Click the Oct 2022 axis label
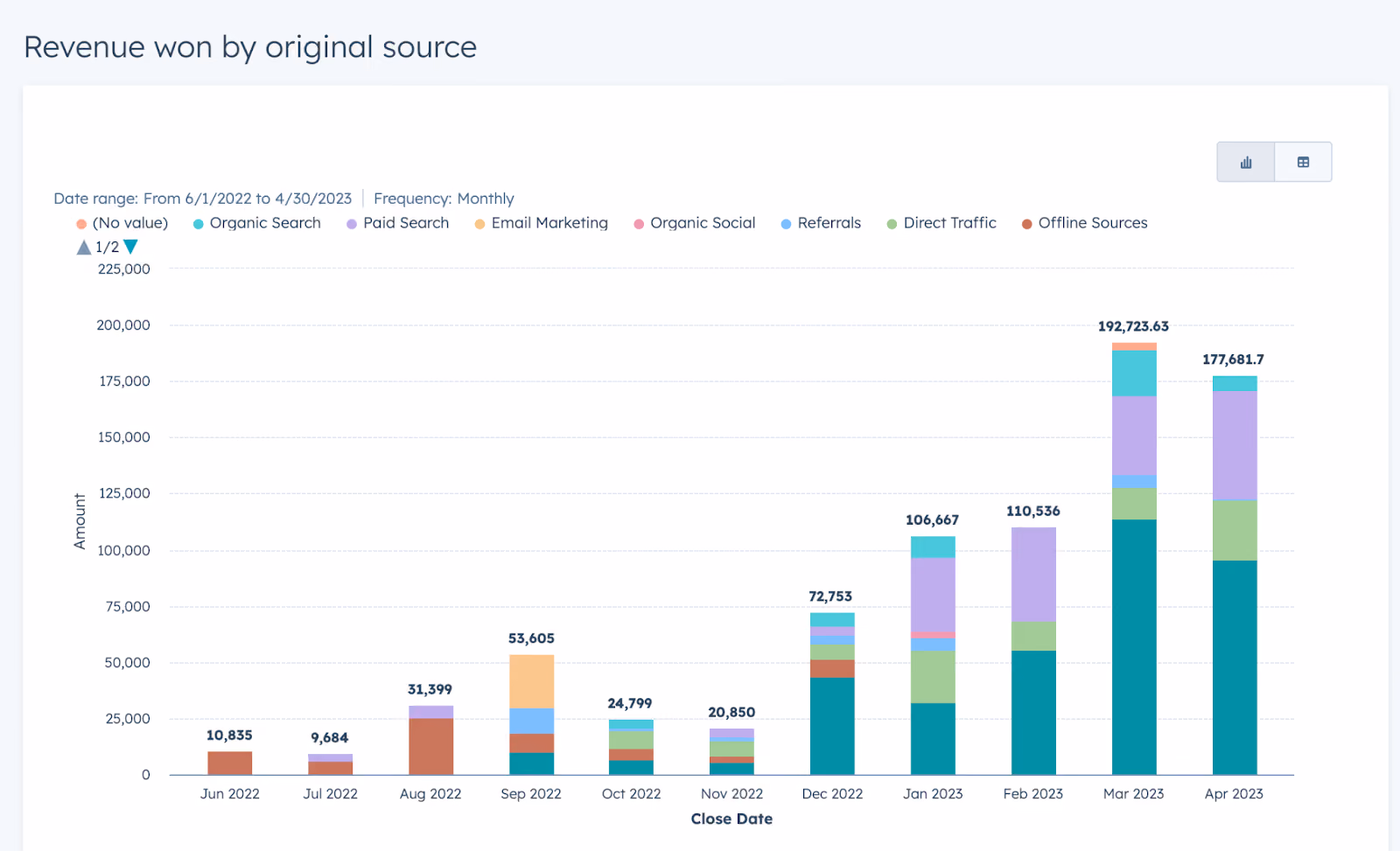This screenshot has width=1400, height=851. (632, 794)
